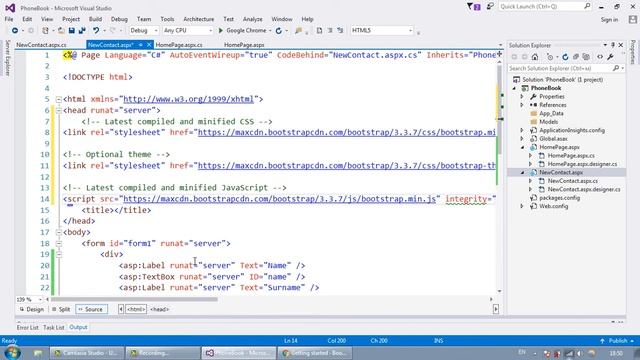
Task: Click the Windows Start orb
Action: pos(12,353)
